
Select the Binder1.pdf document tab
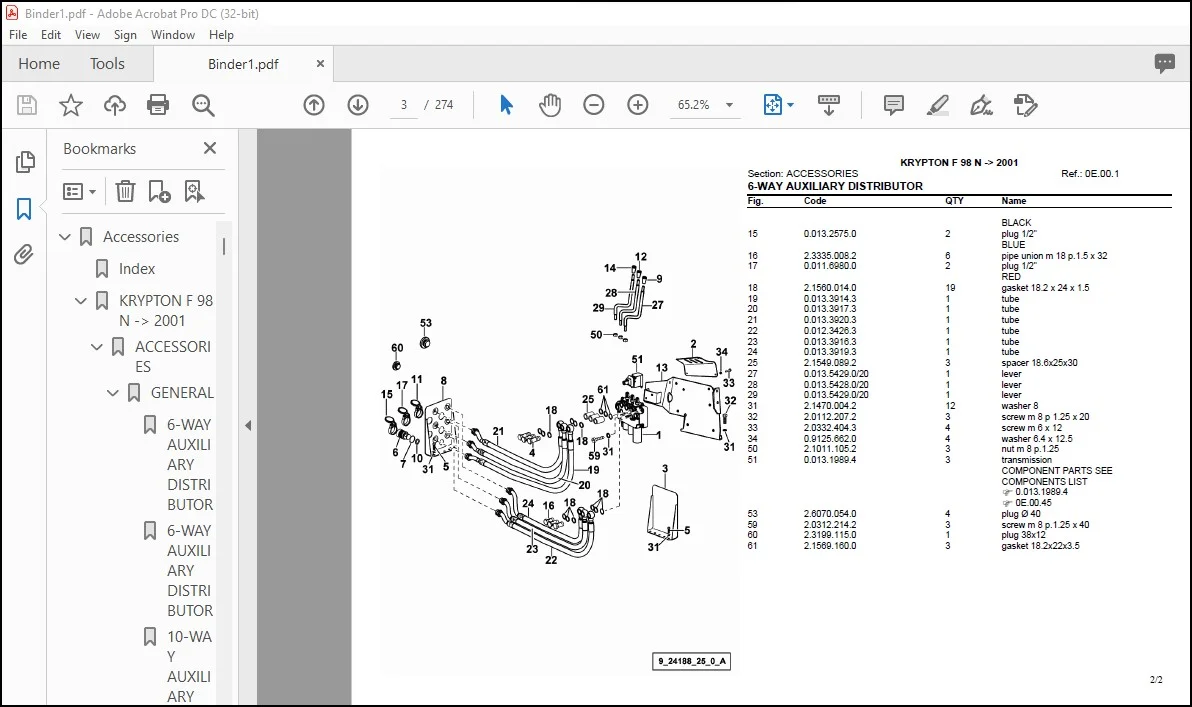coord(243,64)
